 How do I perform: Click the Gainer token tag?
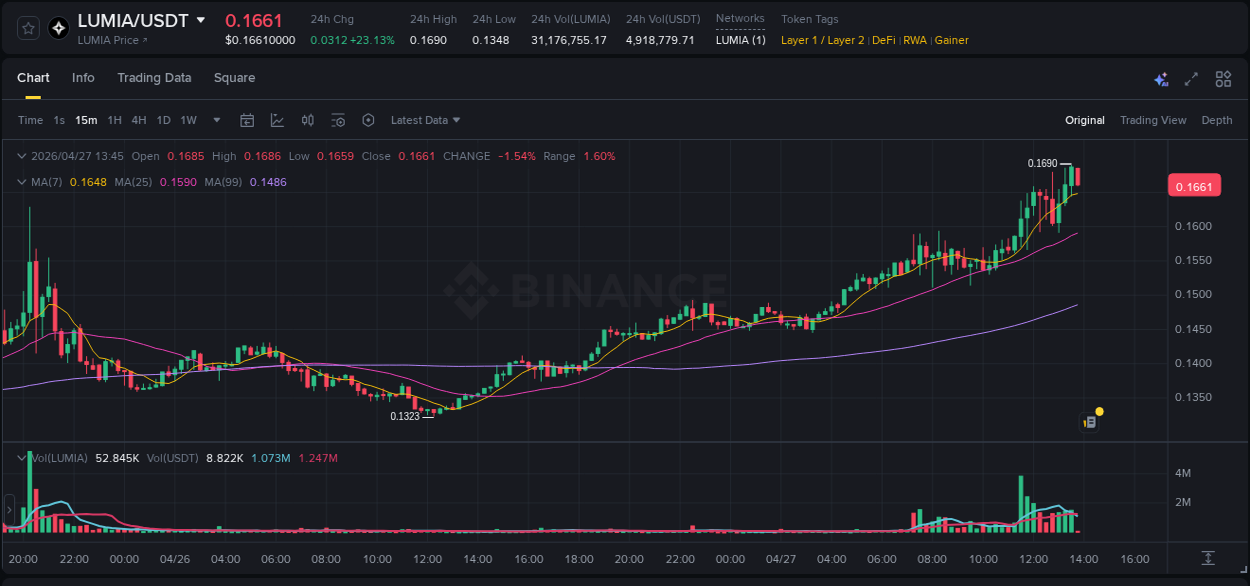[951, 40]
